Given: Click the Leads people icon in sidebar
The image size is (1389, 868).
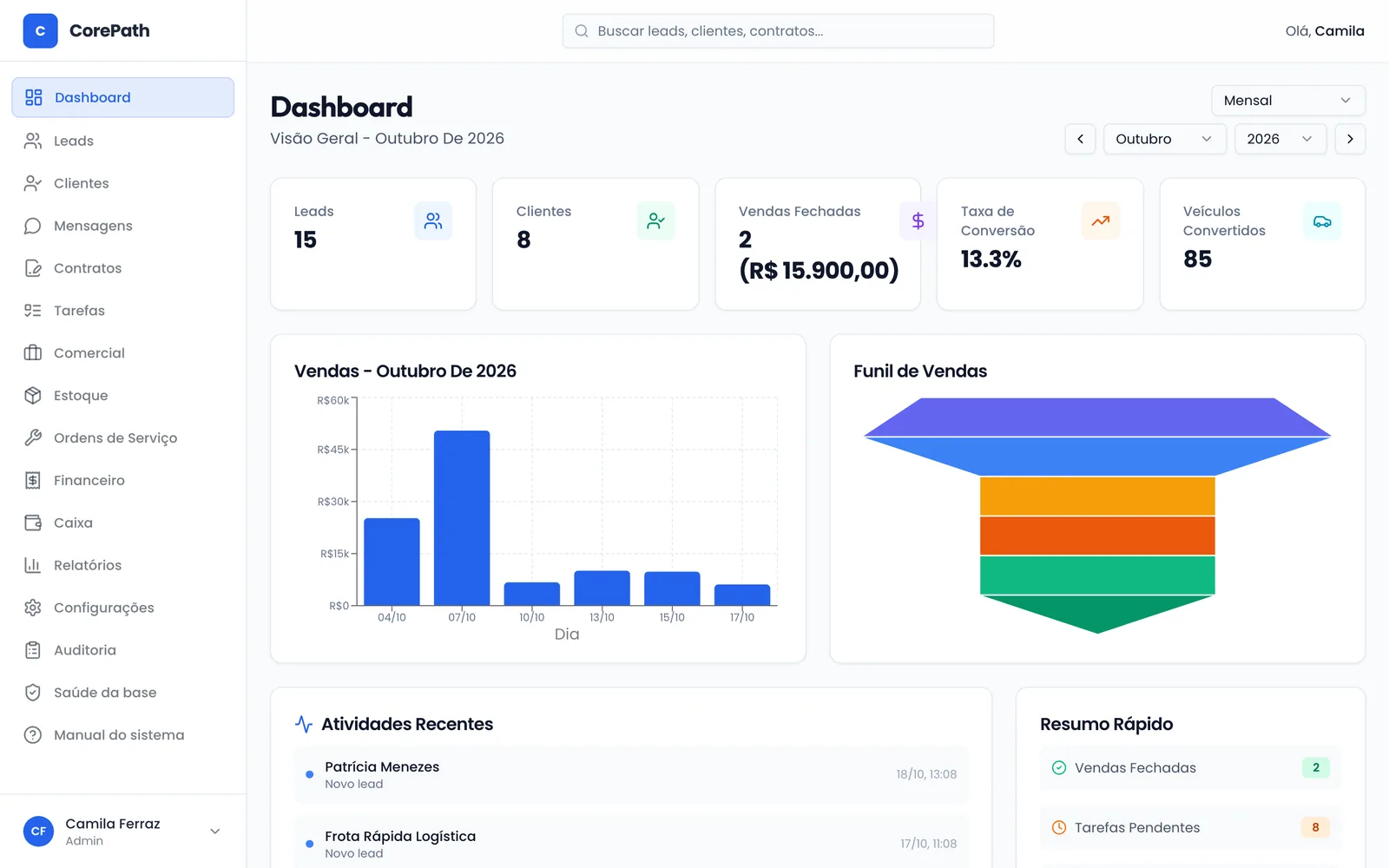Looking at the screenshot, I should point(33,141).
